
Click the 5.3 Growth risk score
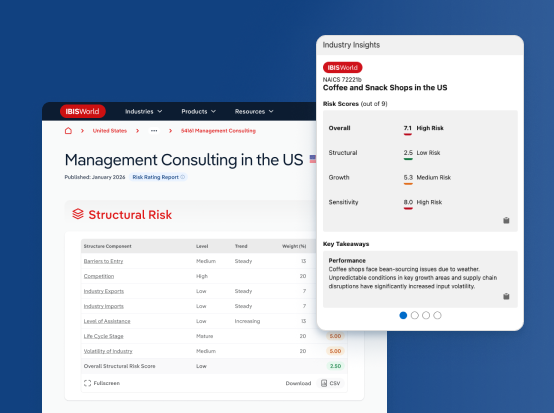(408, 178)
